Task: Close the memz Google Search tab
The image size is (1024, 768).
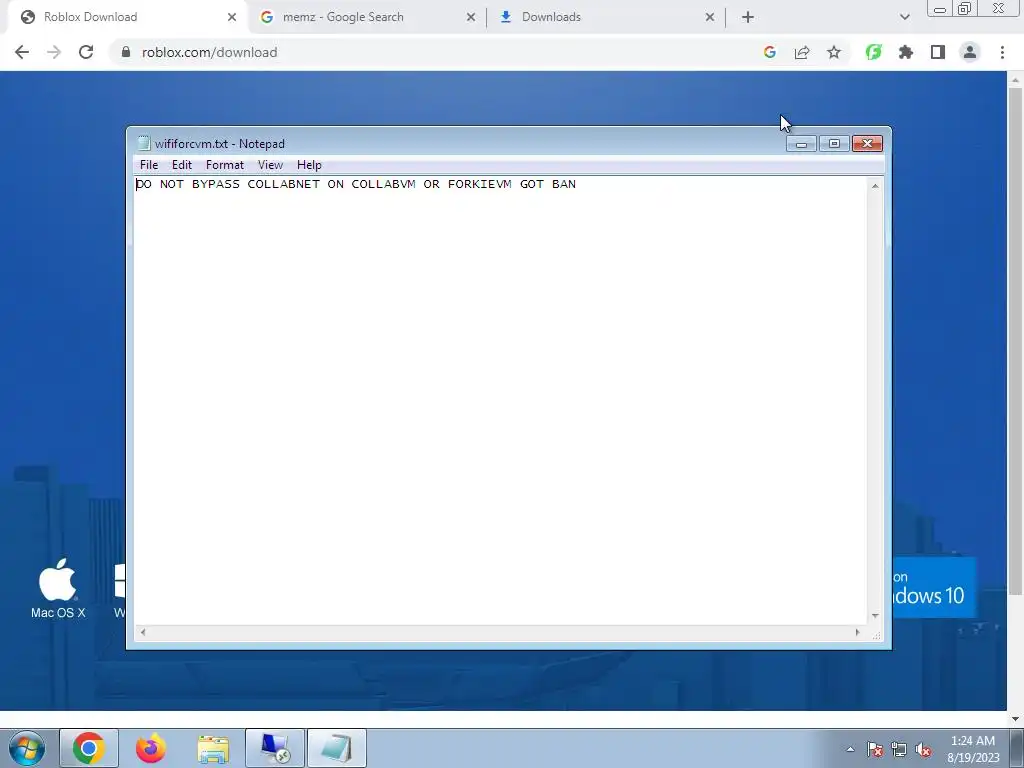Action: pyautogui.click(x=471, y=17)
